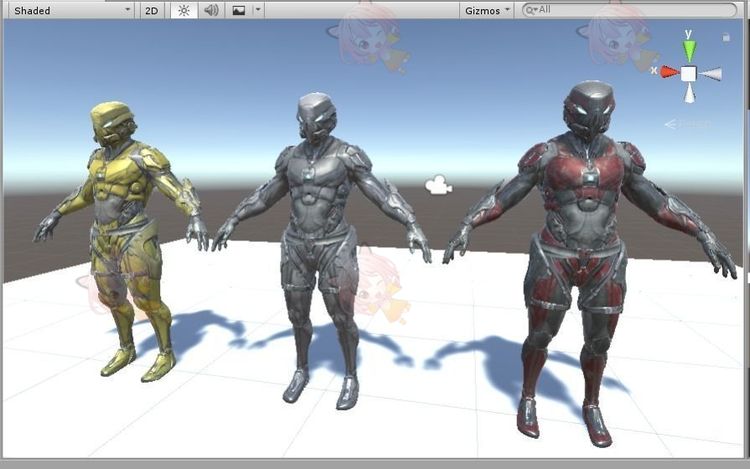750x469 pixels.
Task: Toggle scene effects image icon
Action: click(239, 11)
